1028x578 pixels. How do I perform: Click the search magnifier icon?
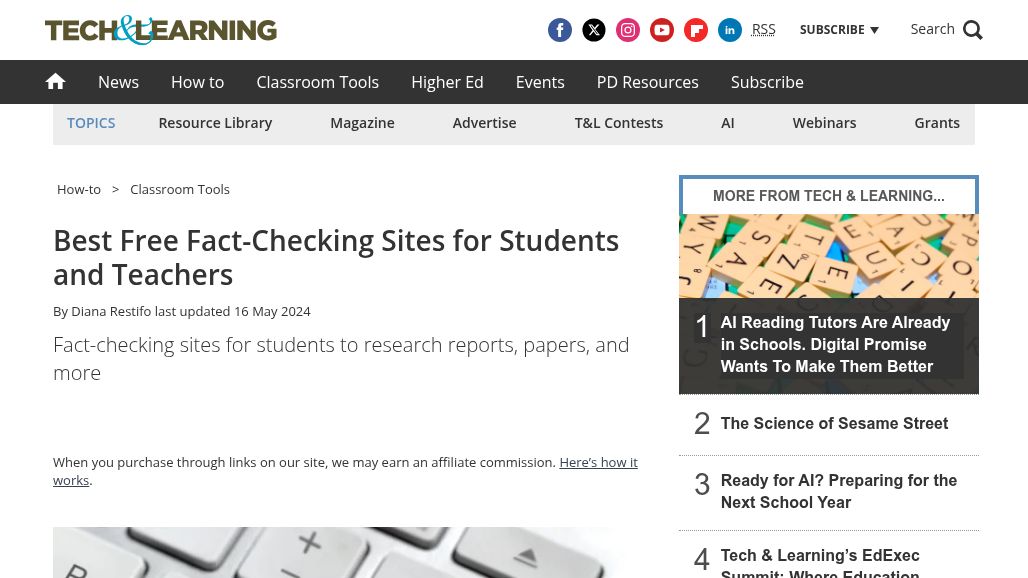[x=973, y=30]
